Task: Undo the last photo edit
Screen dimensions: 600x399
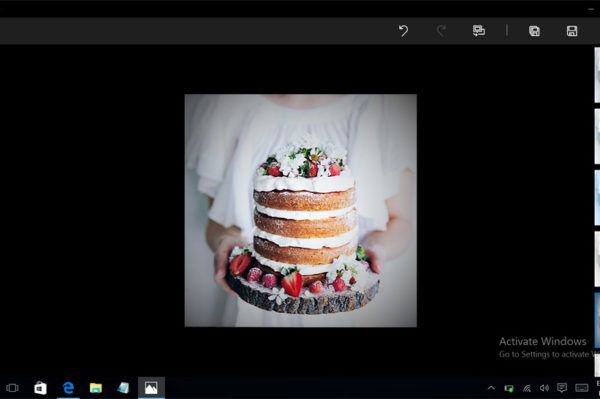Action: (403, 31)
